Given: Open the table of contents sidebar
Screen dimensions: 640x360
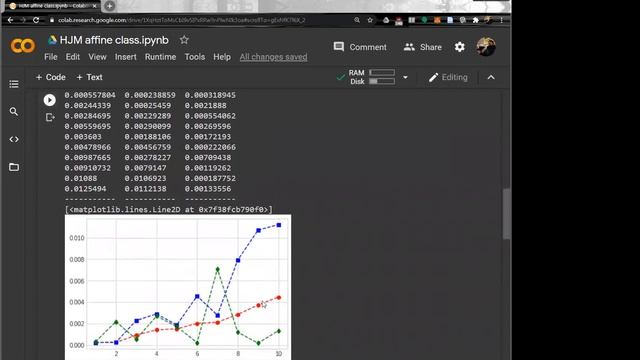Looking at the screenshot, I should click(x=14, y=84).
